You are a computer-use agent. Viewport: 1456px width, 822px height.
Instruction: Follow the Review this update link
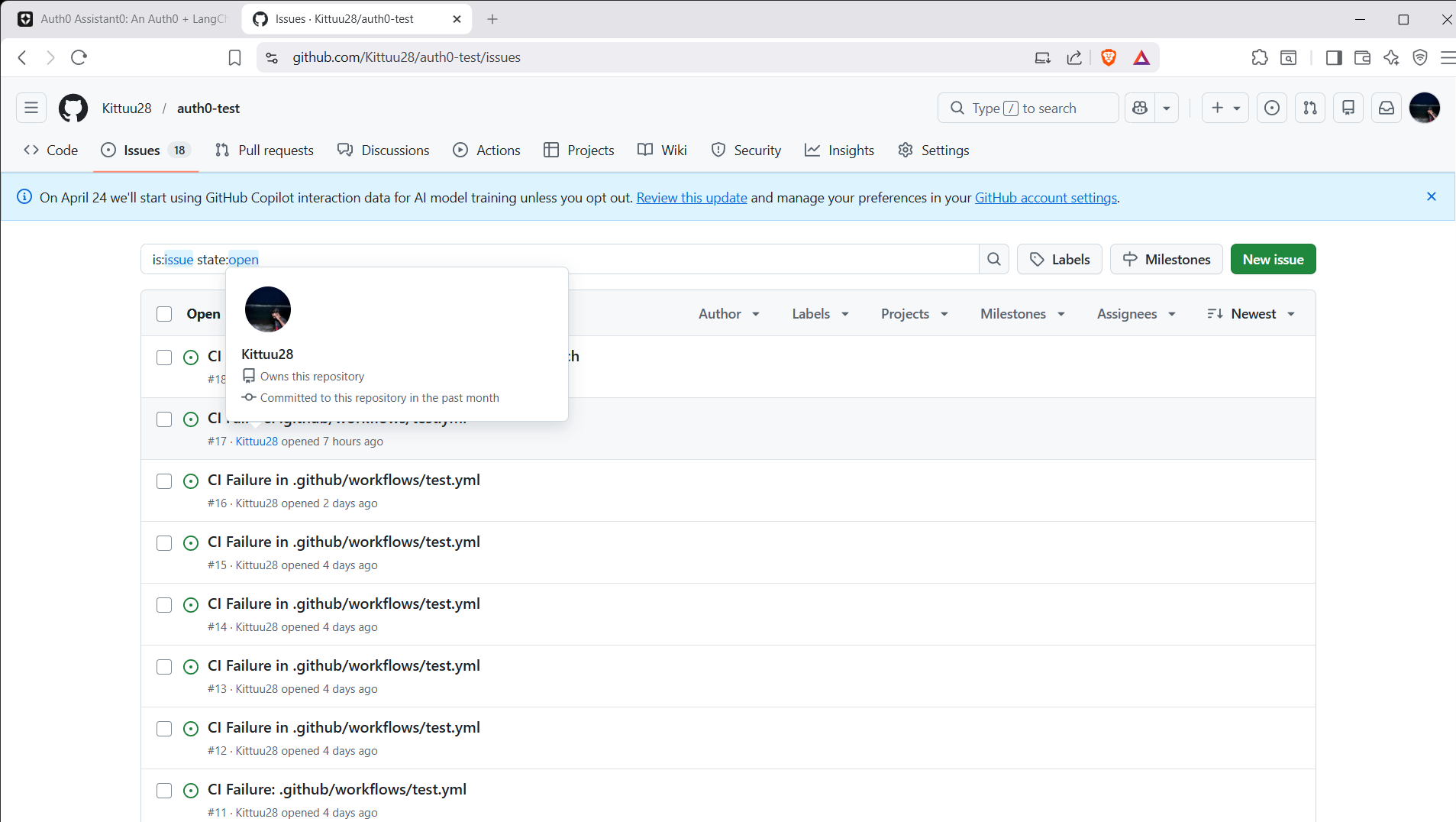pos(692,198)
